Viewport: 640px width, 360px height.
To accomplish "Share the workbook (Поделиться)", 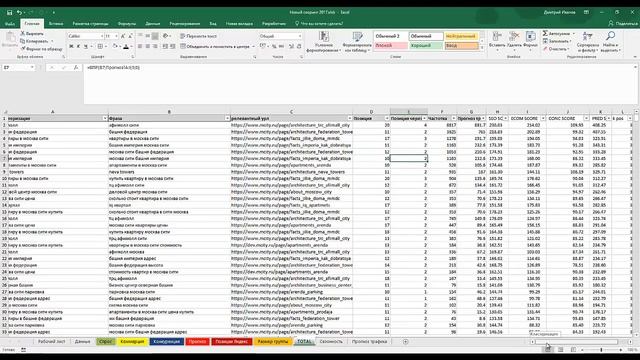I will 623,24.
